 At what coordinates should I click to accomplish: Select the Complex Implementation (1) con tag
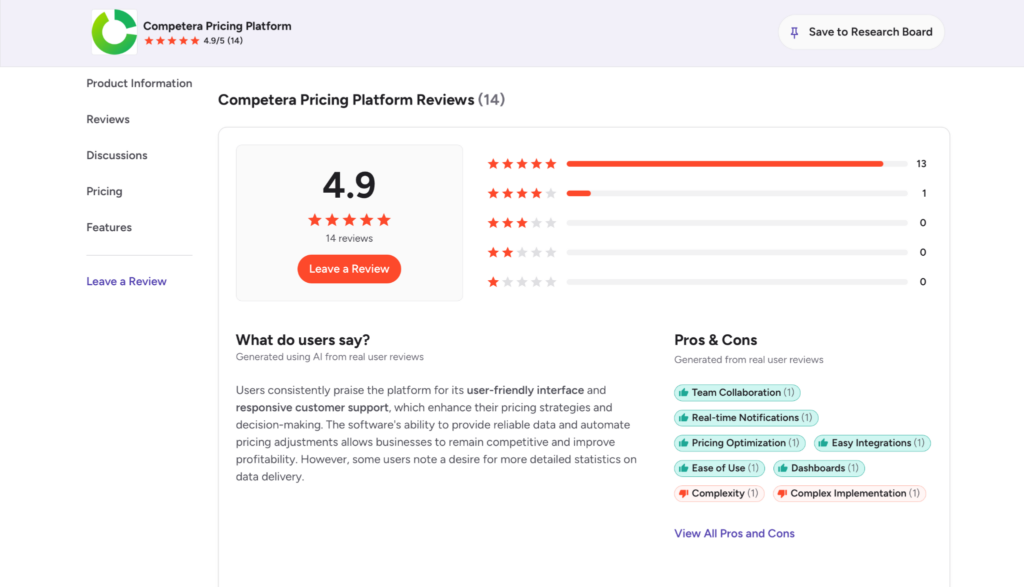click(x=849, y=494)
